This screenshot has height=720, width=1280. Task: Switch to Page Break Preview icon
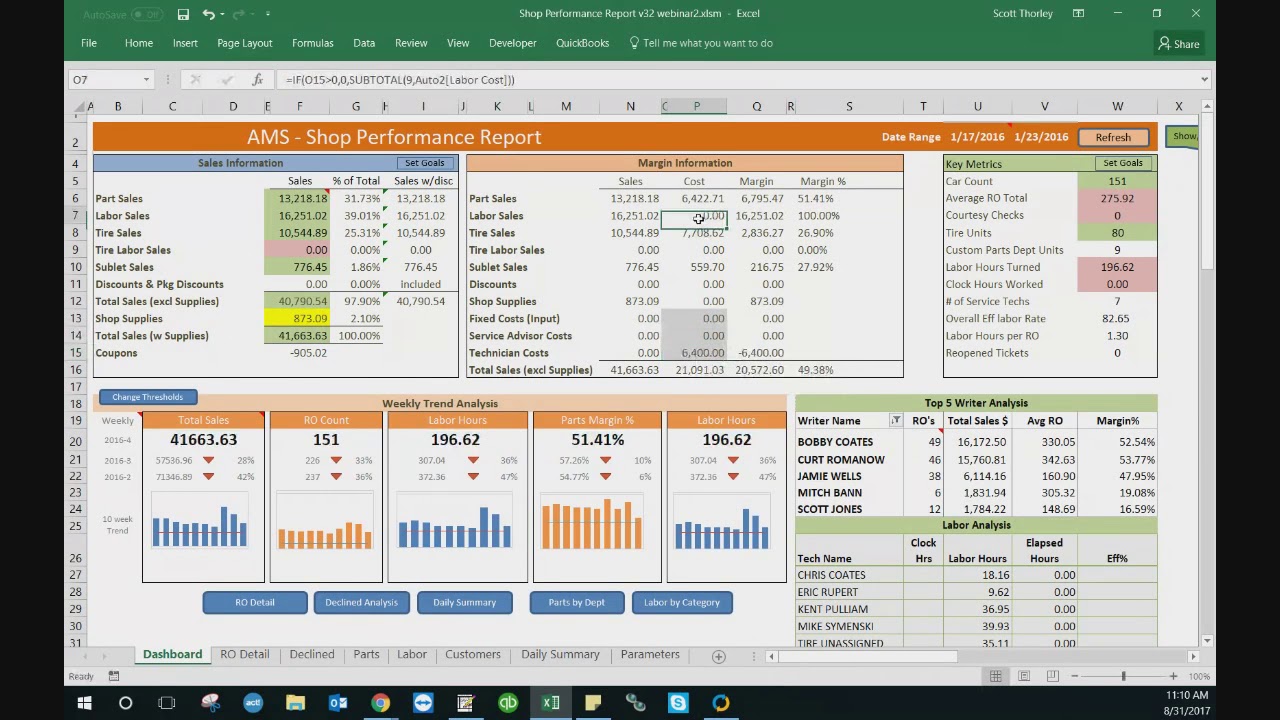pos(1052,677)
